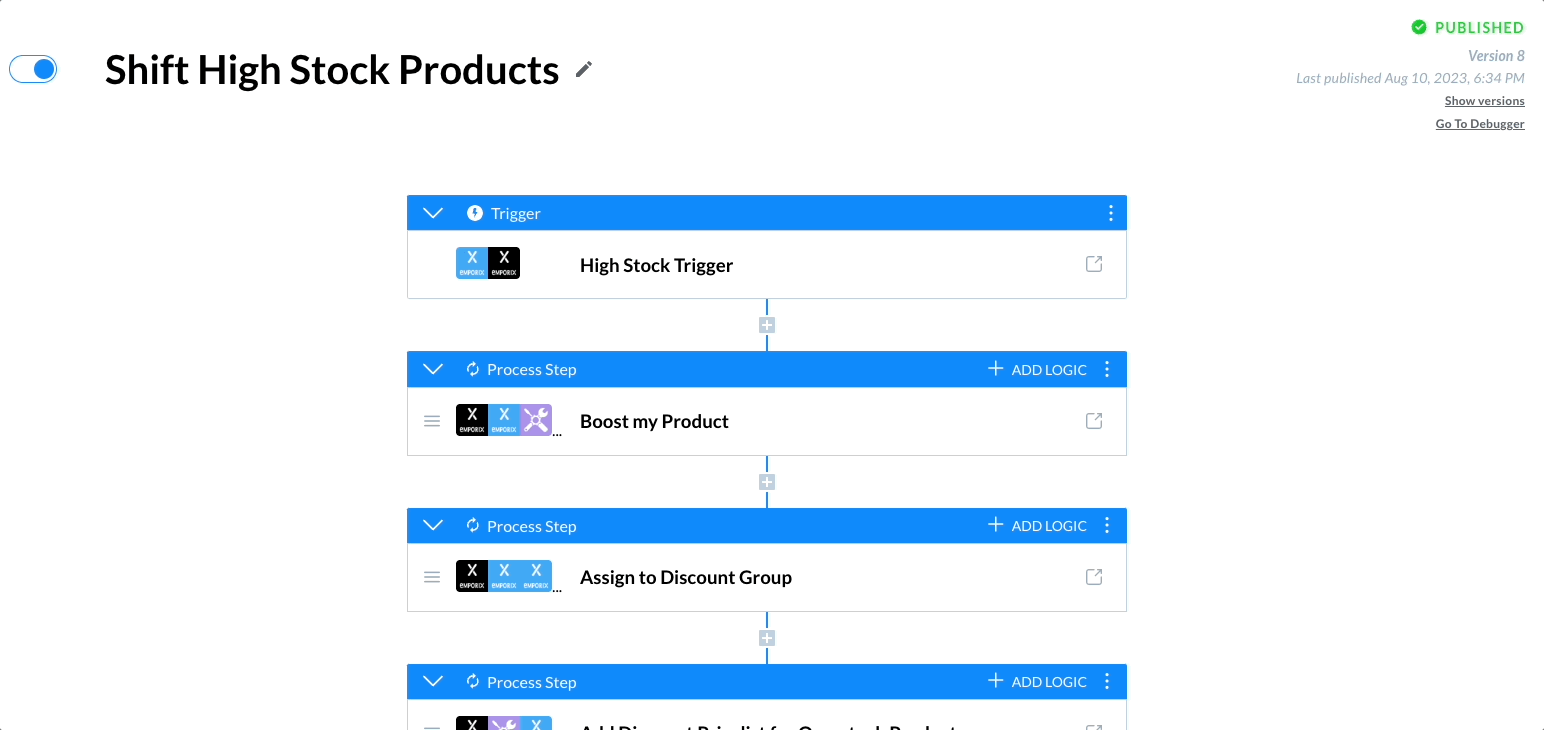
Task: Collapse the Assign to Discount Group step
Action: tap(432, 526)
